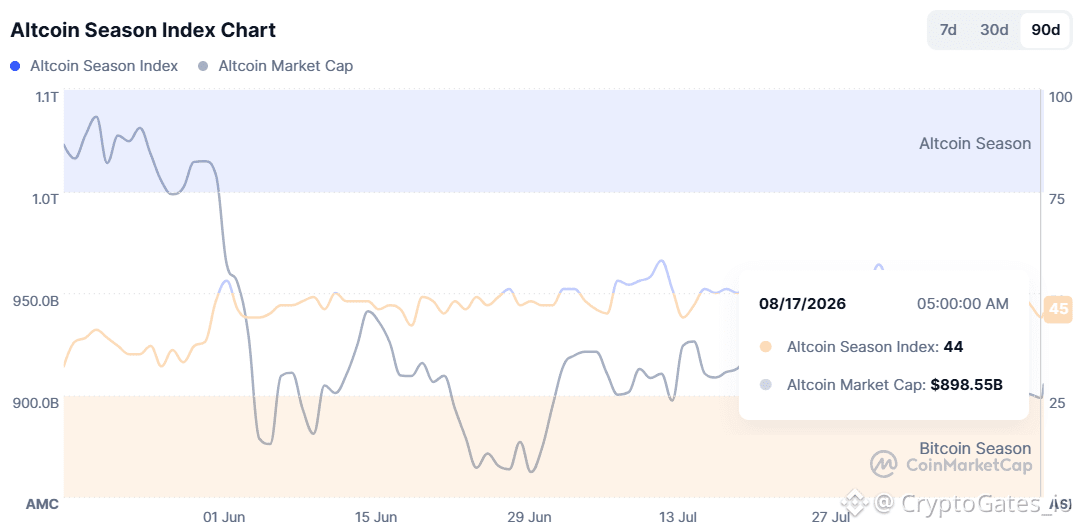
Task: Click the CoinMarketCap logo icon
Action: tap(883, 465)
